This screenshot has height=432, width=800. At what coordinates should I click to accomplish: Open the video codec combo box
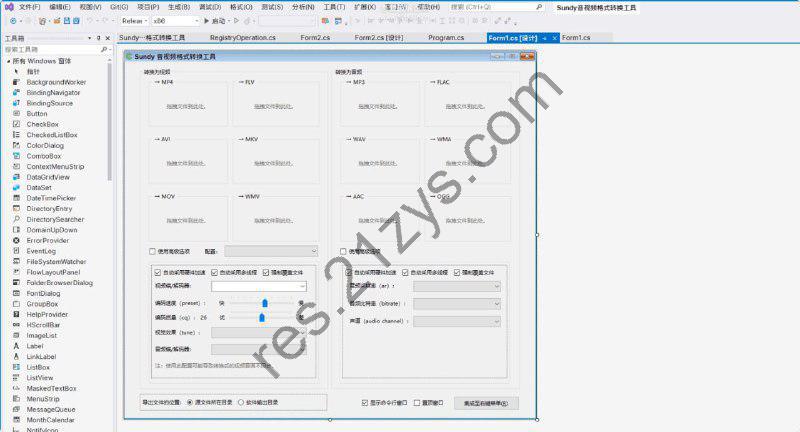(x=259, y=286)
